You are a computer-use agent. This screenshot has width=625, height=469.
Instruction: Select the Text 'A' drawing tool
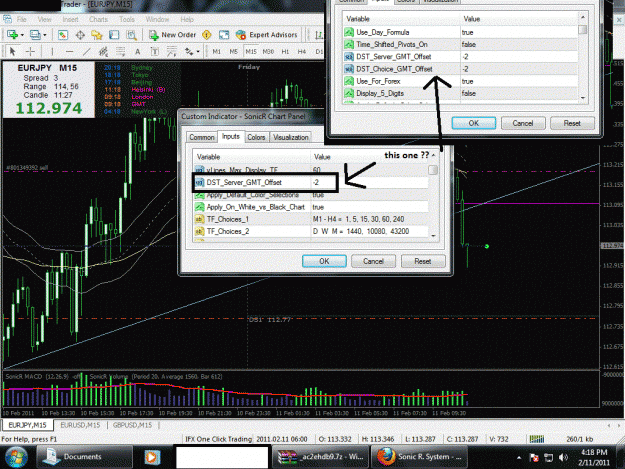(138, 51)
